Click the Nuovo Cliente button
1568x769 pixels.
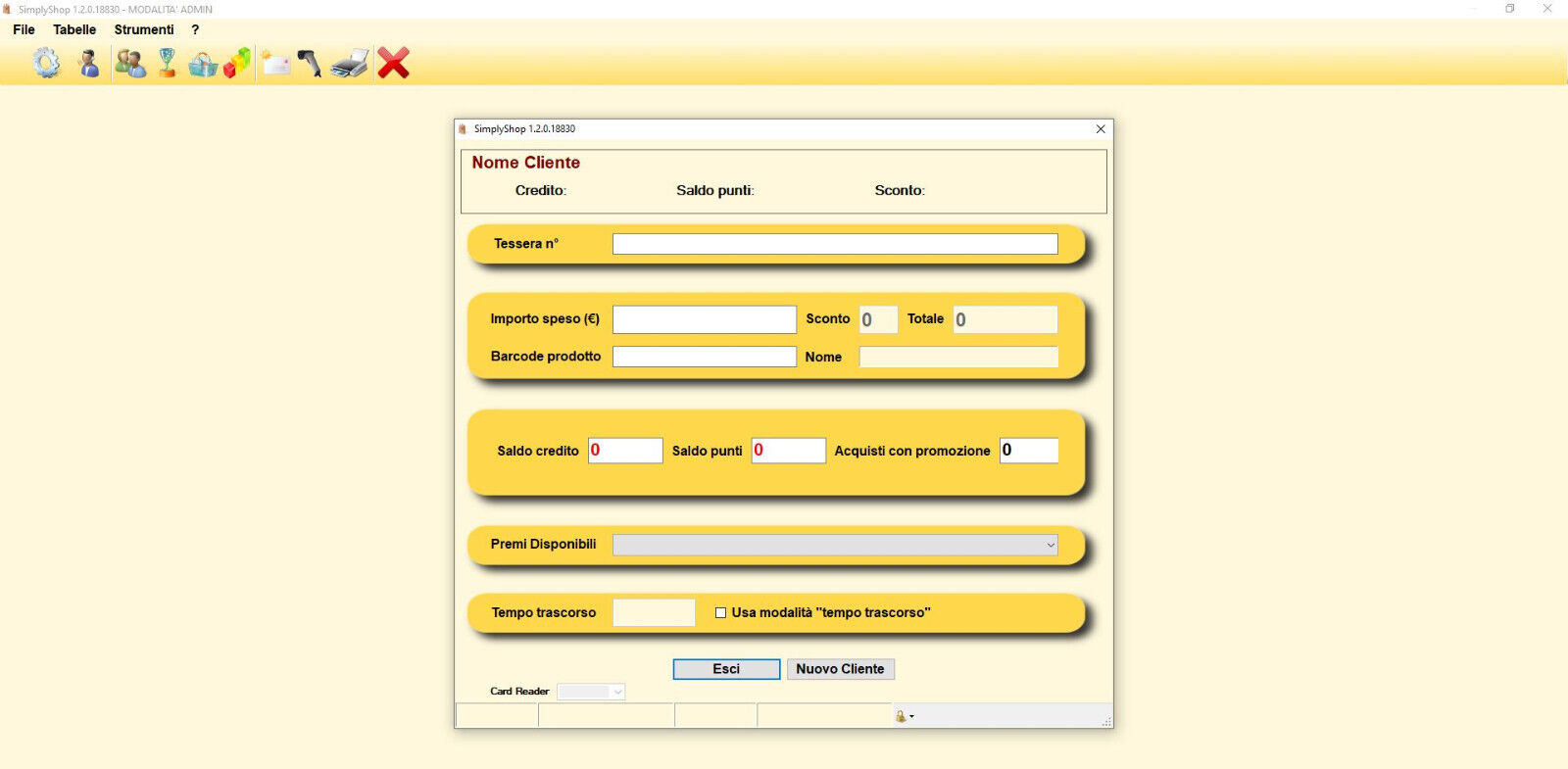840,669
